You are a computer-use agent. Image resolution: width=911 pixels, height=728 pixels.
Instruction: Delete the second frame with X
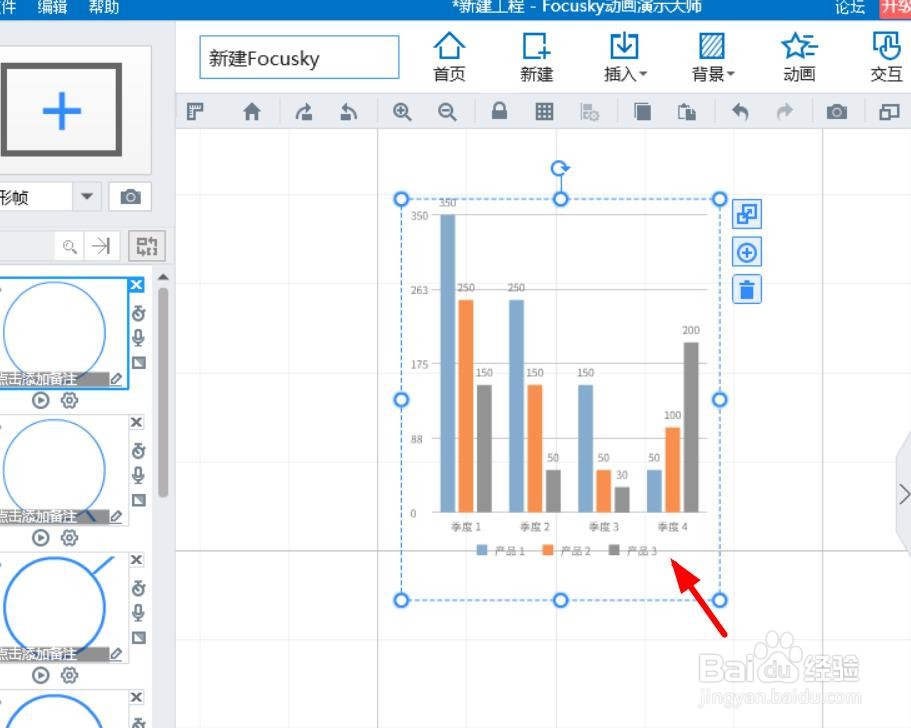pos(136,422)
